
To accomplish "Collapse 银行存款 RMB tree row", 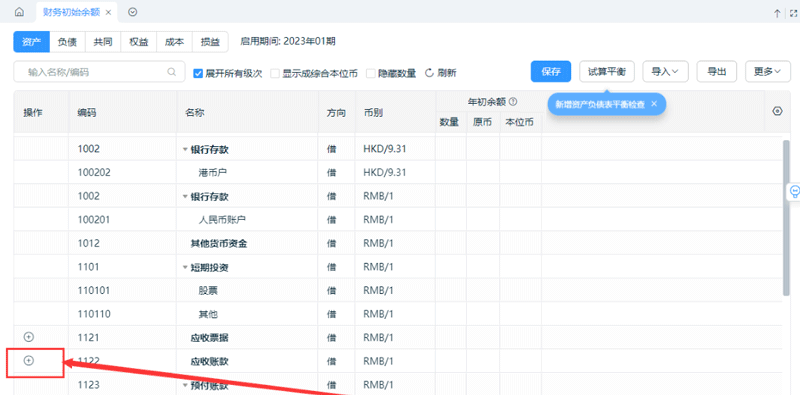I will pyautogui.click(x=185, y=196).
